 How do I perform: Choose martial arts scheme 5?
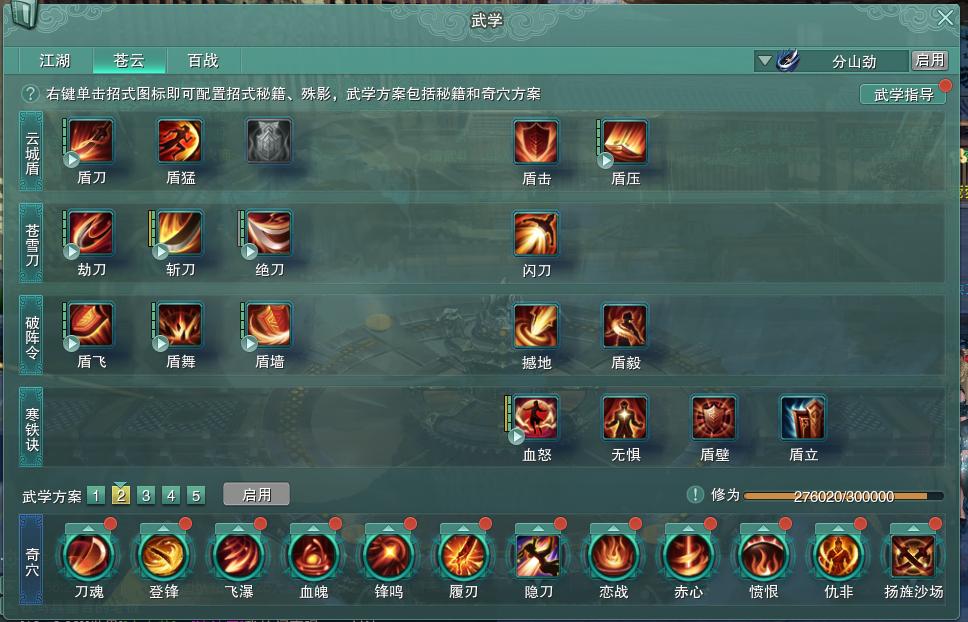pos(196,496)
